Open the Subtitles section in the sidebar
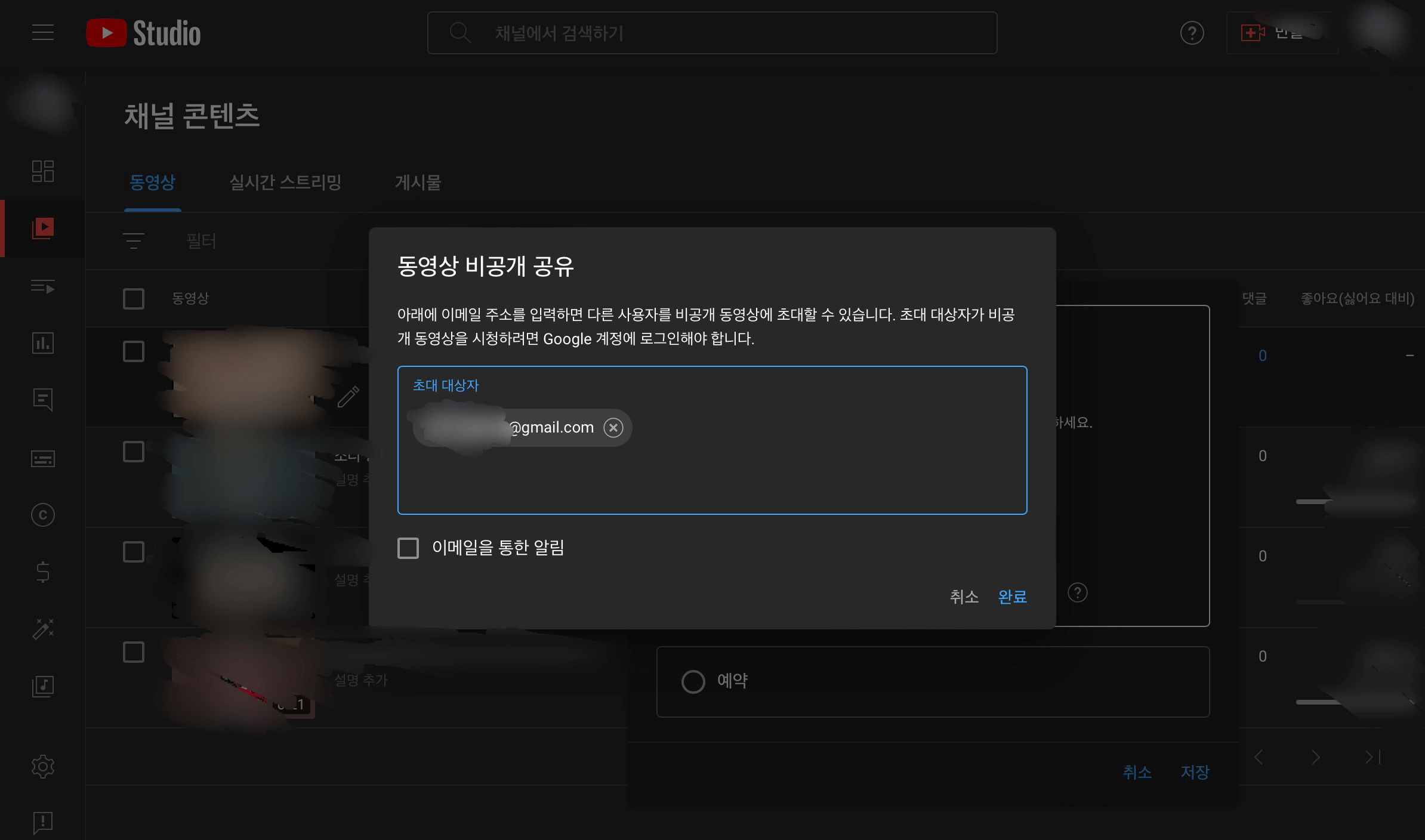Viewport: 1425px width, 840px height. tap(42, 458)
